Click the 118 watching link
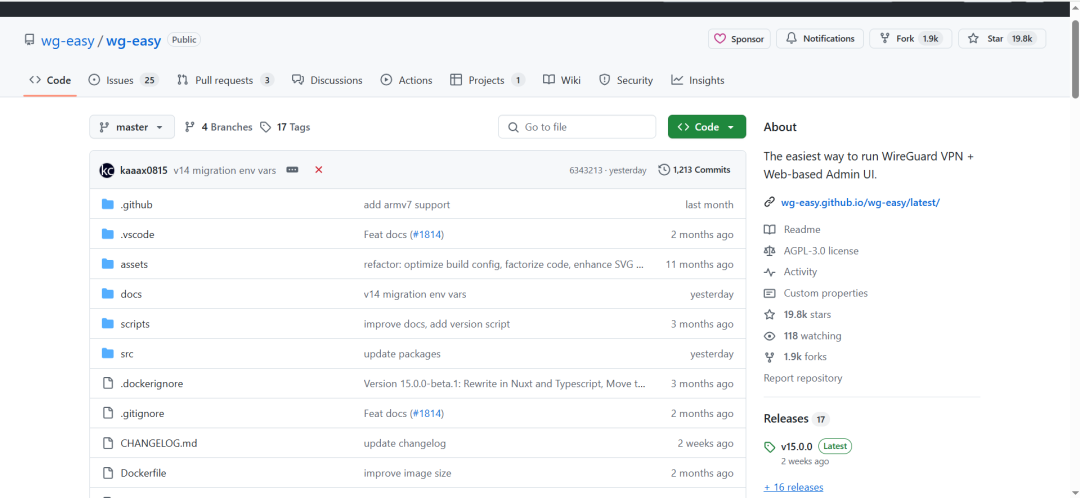1080x498 pixels. pyautogui.click(x=812, y=336)
